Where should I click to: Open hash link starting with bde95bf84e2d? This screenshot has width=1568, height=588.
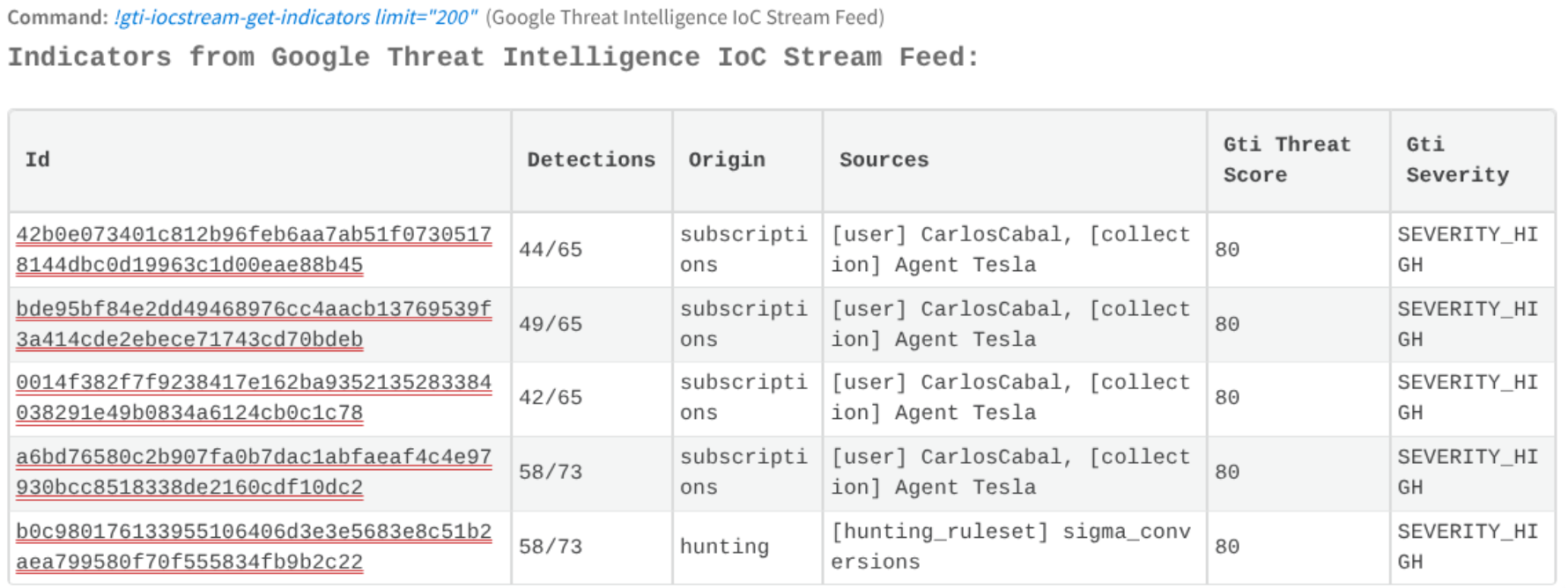coord(254,325)
